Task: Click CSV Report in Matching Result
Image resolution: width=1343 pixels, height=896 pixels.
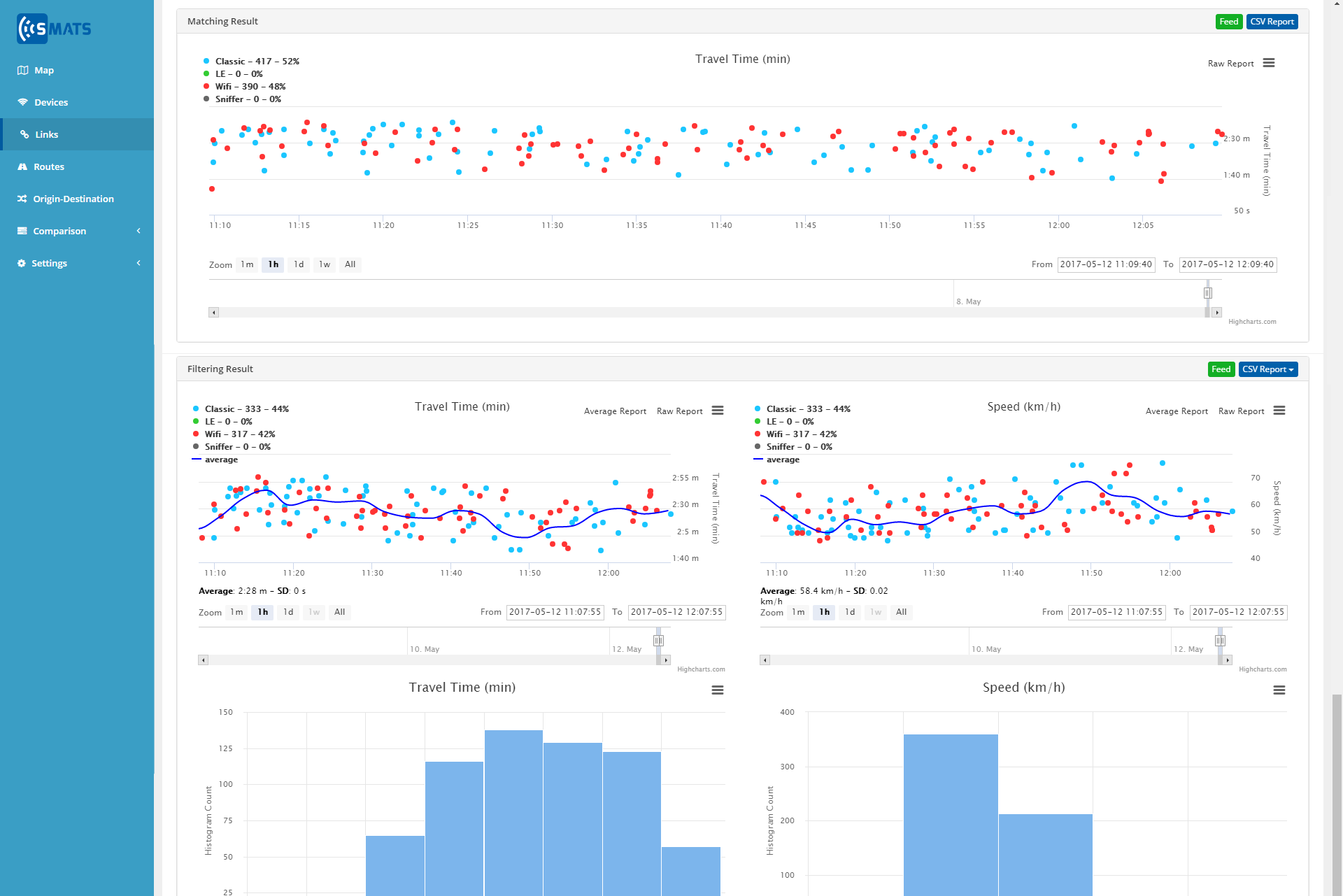Action: 1272,22
